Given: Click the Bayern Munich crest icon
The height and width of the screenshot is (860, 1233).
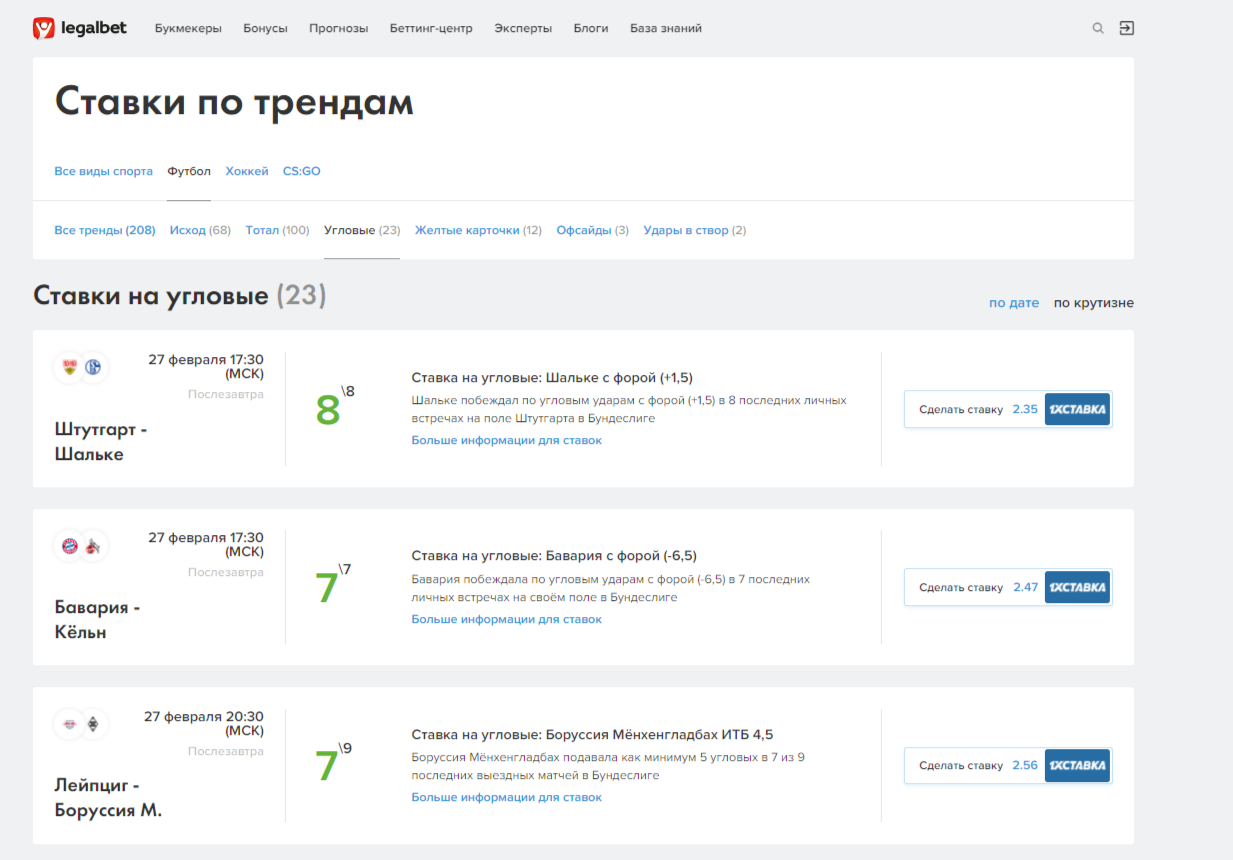Looking at the screenshot, I should click(69, 546).
